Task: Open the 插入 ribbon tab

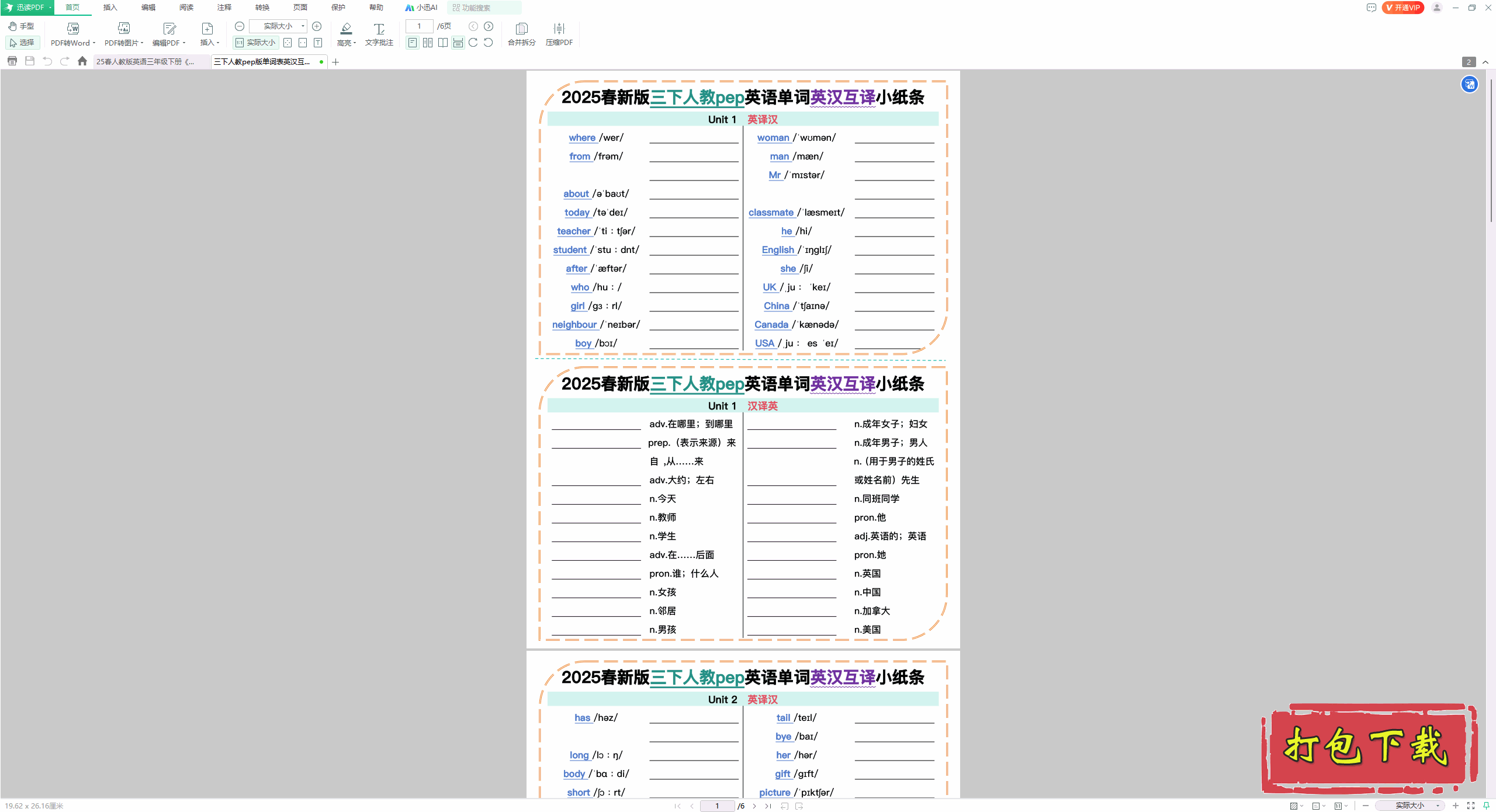Action: [x=110, y=8]
